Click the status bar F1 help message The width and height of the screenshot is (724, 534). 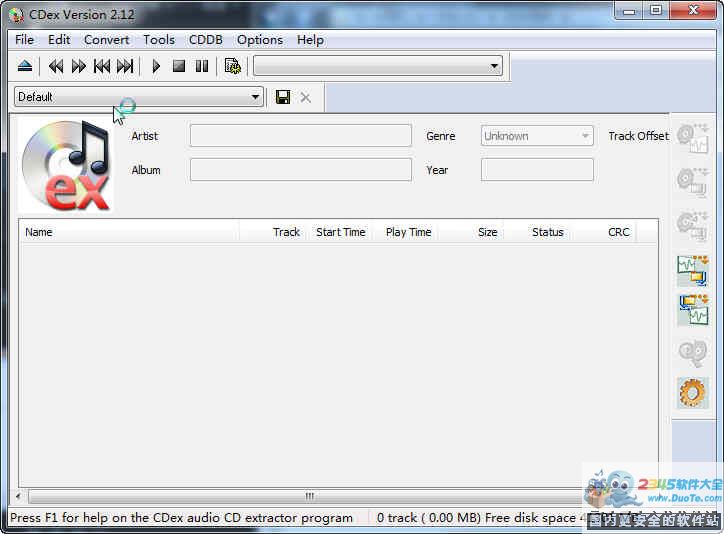[x=181, y=518]
